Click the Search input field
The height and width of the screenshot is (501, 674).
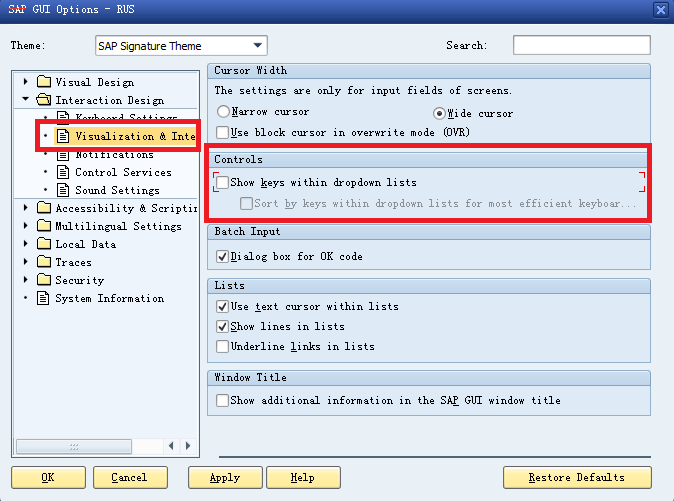[x=582, y=45]
